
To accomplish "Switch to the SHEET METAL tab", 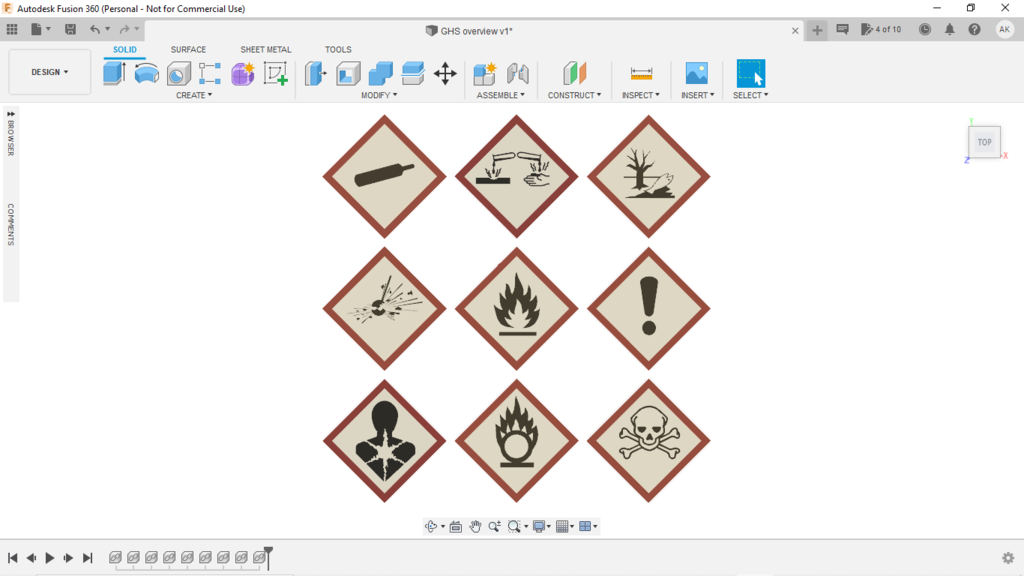I will pos(266,50).
